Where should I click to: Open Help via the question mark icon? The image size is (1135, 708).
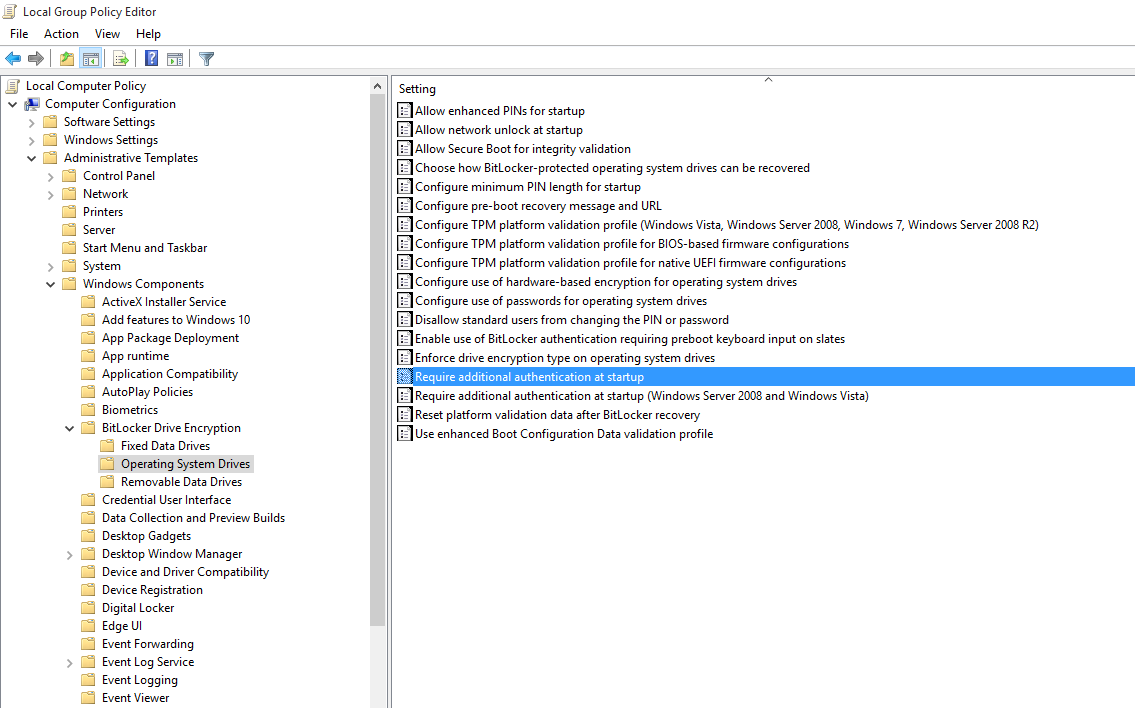click(x=151, y=59)
